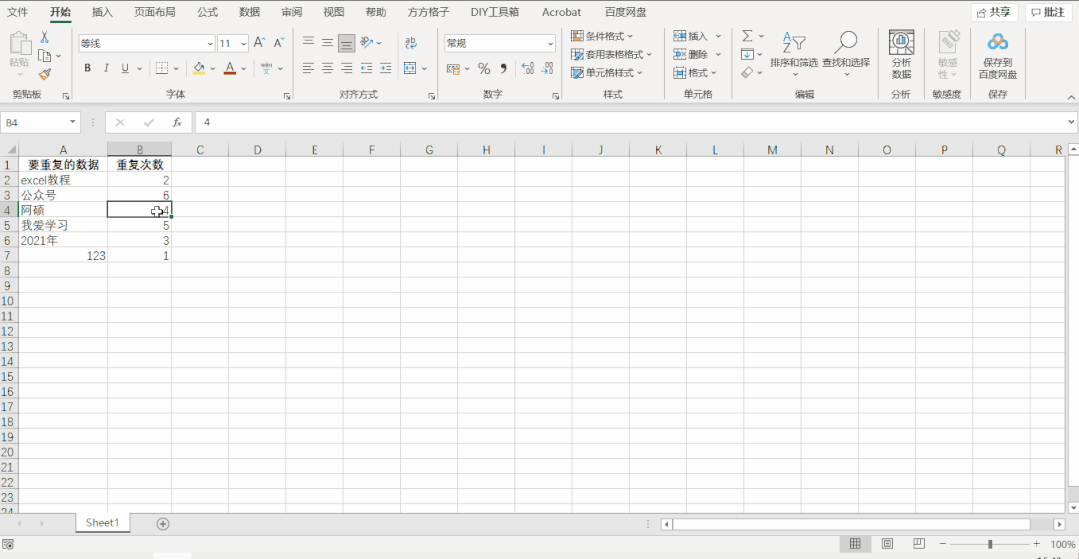The width and height of the screenshot is (1079, 559).
Task: Click the Paste clipboard icon
Action: 19,44
